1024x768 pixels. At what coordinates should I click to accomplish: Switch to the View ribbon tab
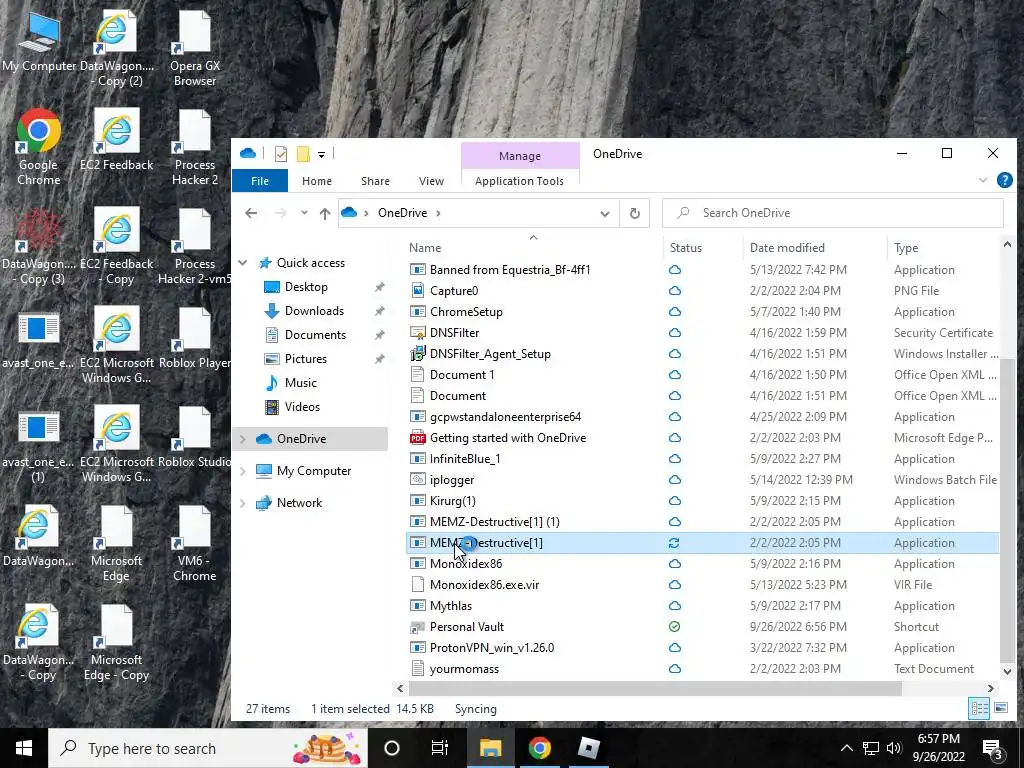click(431, 181)
